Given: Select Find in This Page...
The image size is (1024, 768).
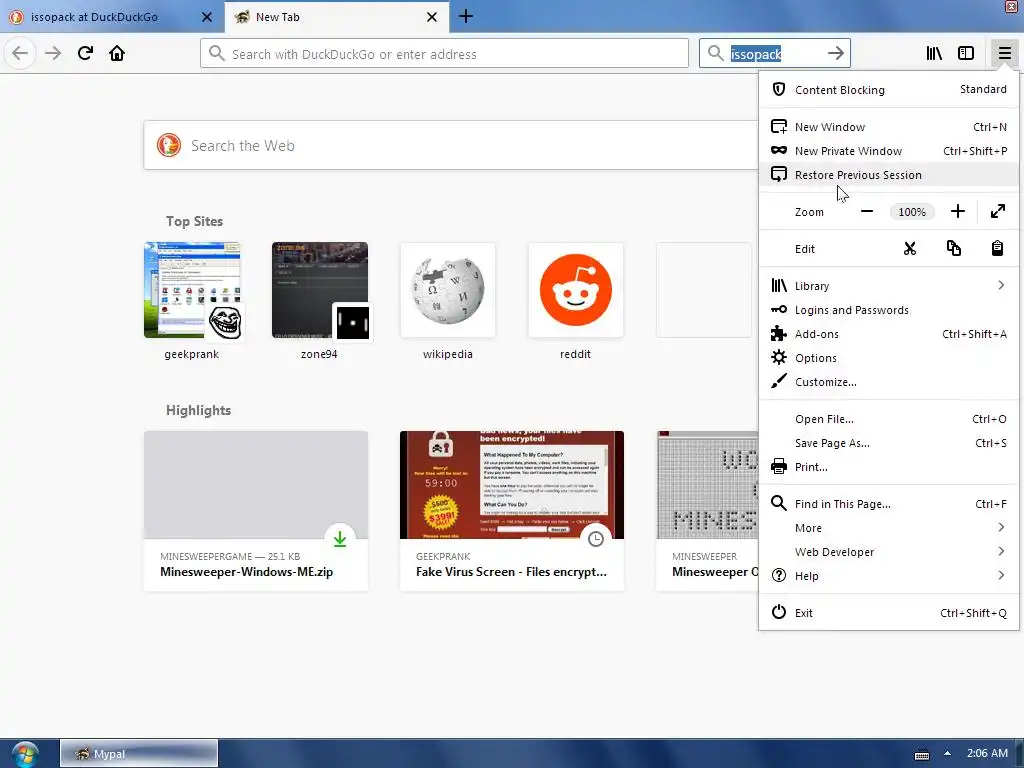Looking at the screenshot, I should click(x=888, y=504).
